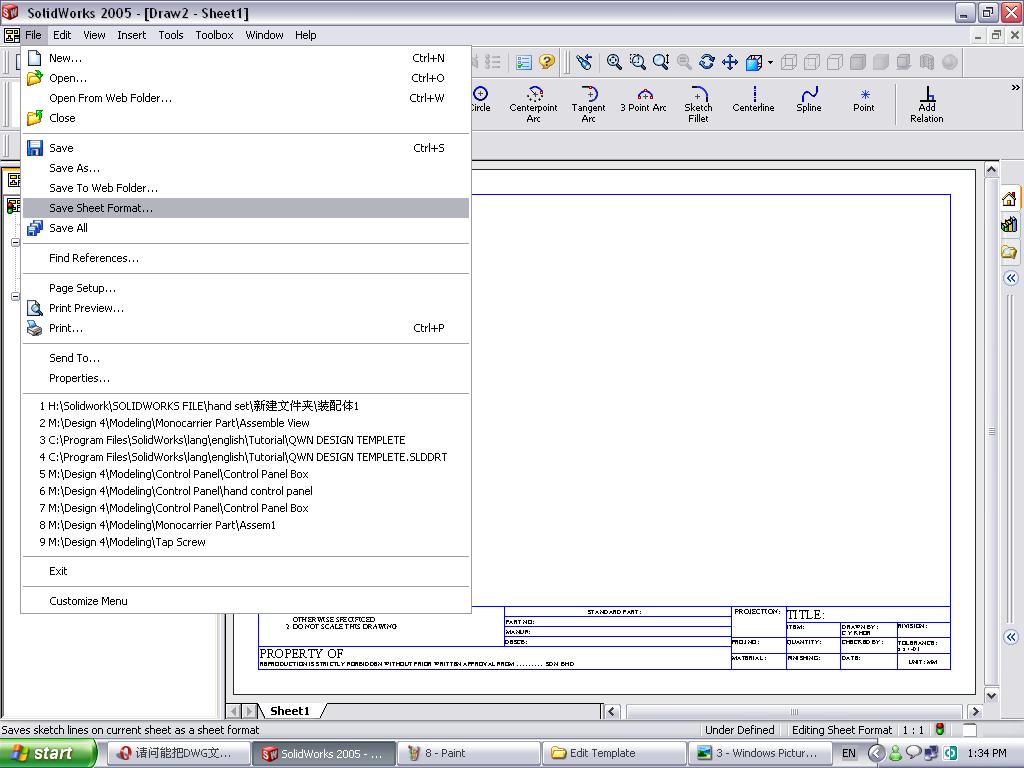Switch to Windows Picture viewer taskbar button
Viewport: 1024px width, 768px height.
coord(760,754)
